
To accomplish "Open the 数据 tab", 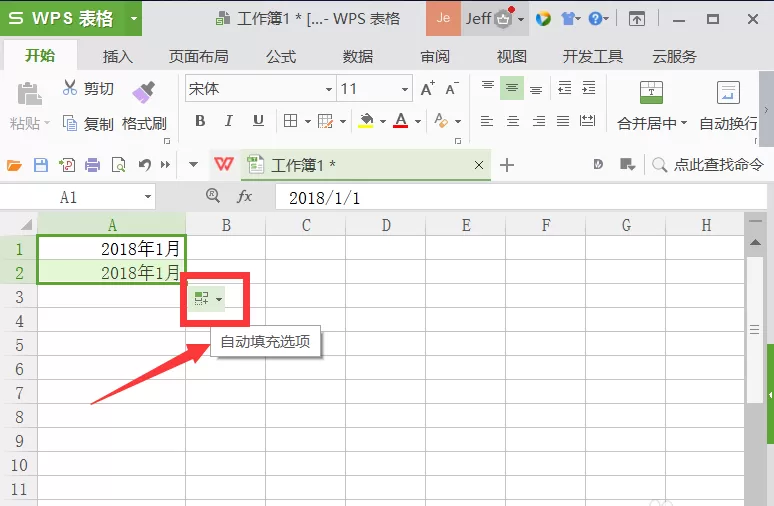I will click(358, 56).
